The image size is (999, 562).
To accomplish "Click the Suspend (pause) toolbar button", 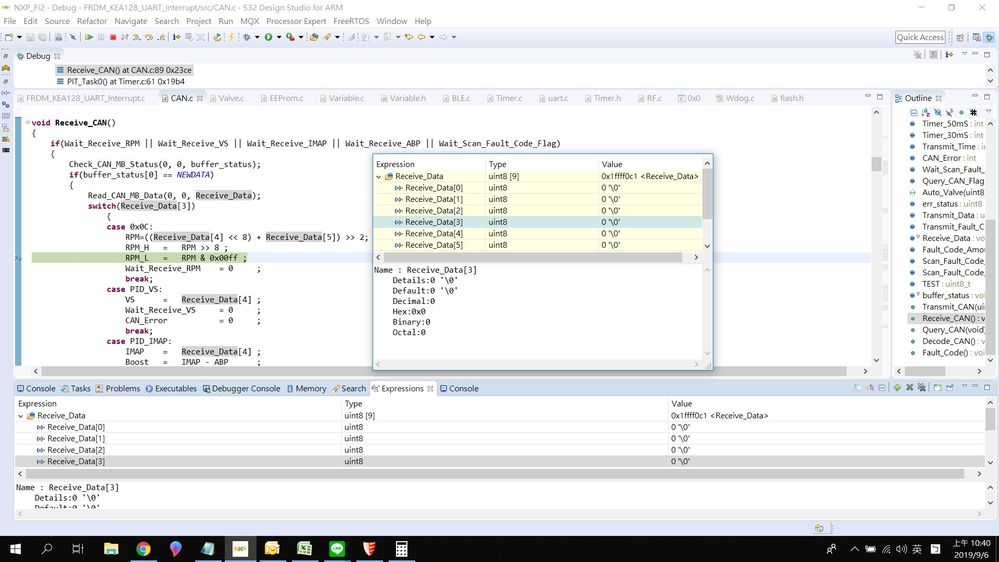I will 101,37.
